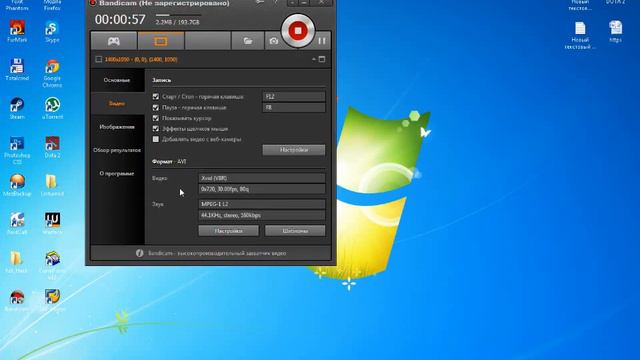Stop recording with the red Bandicam button

tap(298, 31)
